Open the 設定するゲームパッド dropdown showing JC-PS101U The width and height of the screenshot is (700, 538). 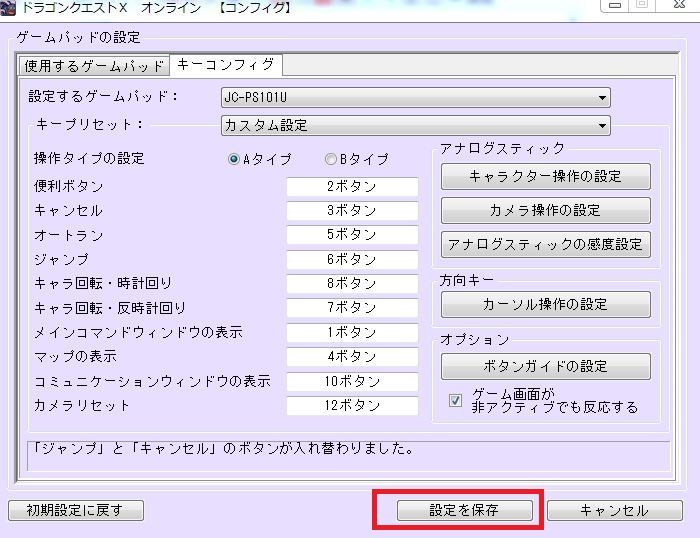tap(416, 97)
